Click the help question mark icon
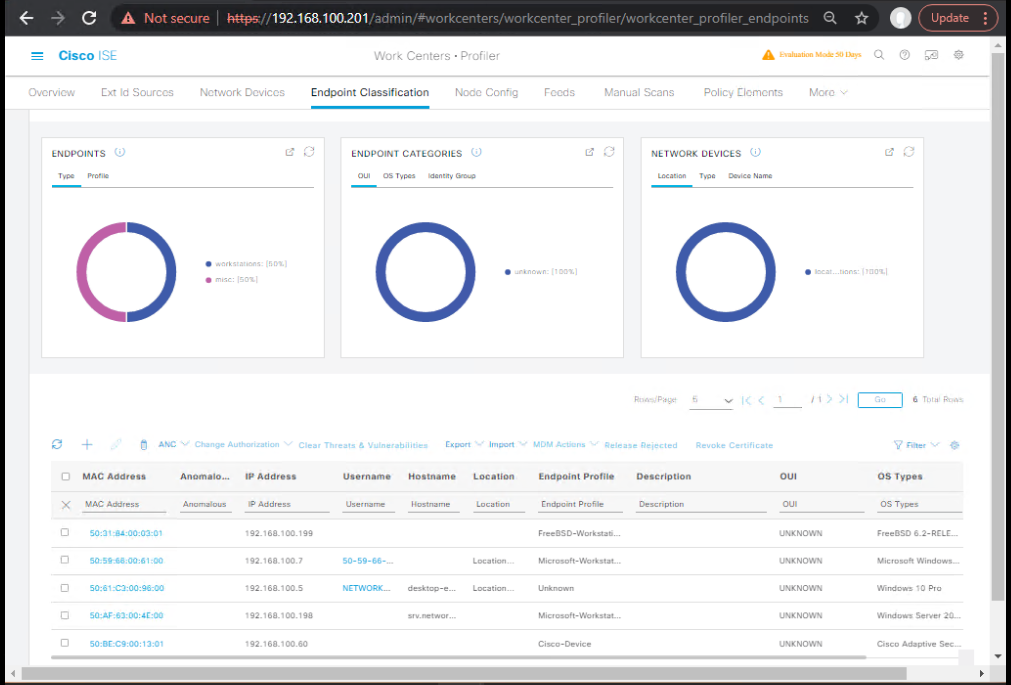Screen dimensions: 1011x685 pos(905,55)
